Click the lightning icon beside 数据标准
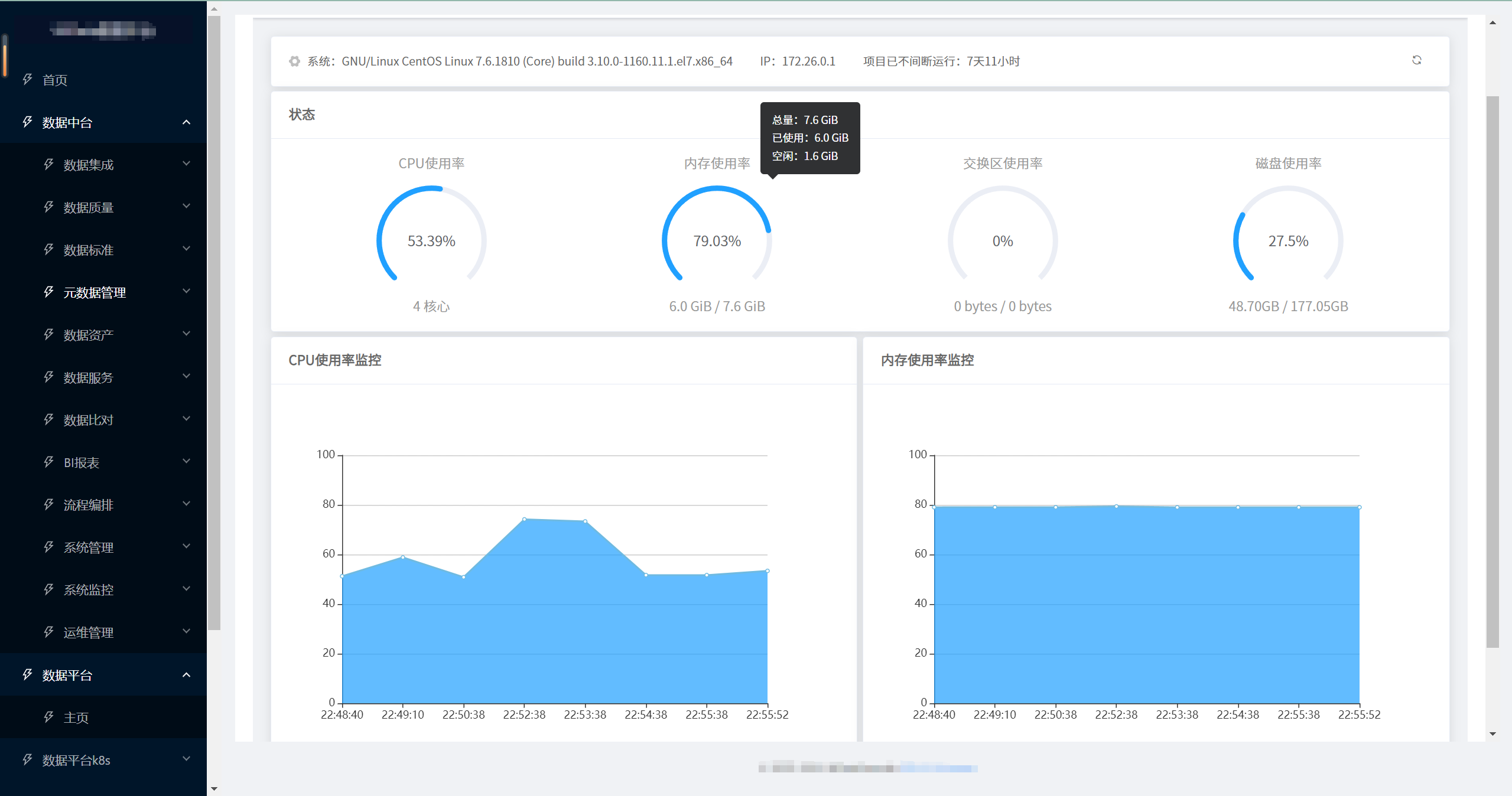Screen dimensions: 1512x796 point(48,249)
